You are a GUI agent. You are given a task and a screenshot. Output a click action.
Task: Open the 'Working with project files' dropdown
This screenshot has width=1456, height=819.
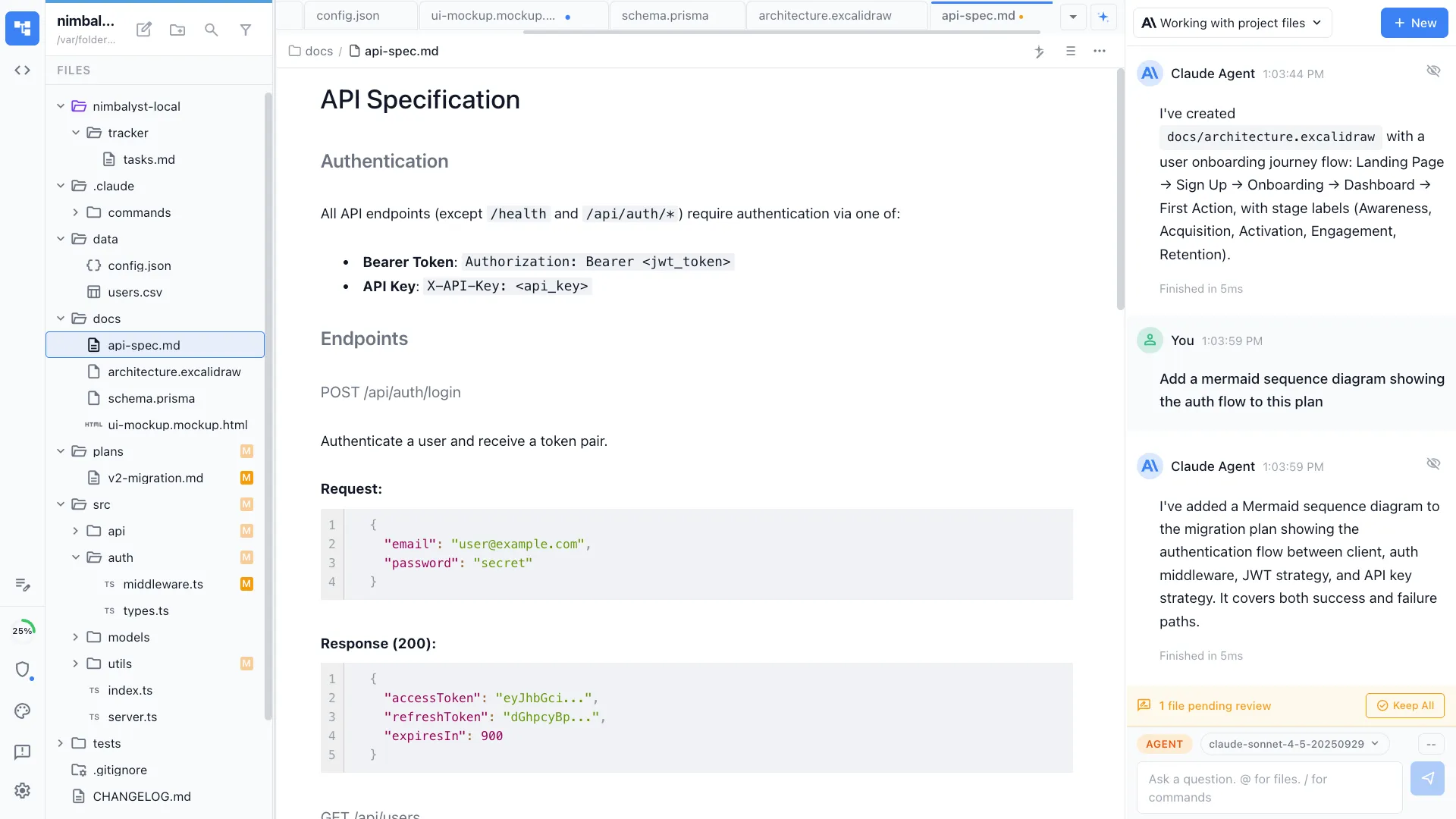[x=1232, y=23]
